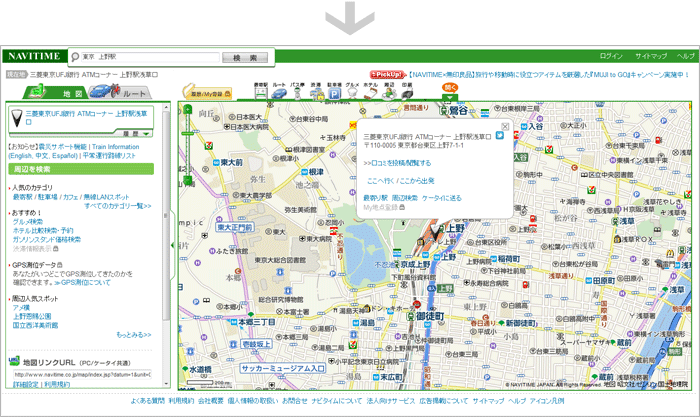700x417 pixels.
Task: Click the 周辺検索 link in popup
Action: [405, 198]
